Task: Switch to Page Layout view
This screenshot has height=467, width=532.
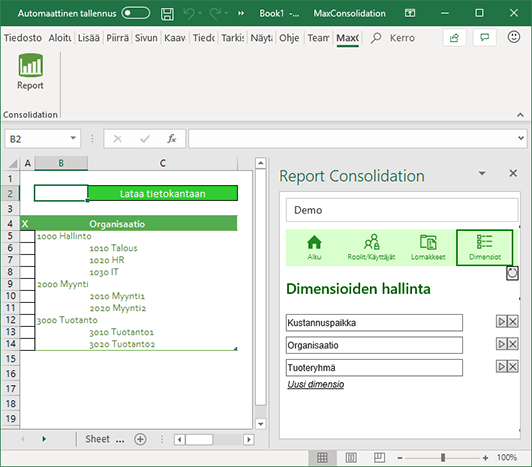Action: (351, 458)
